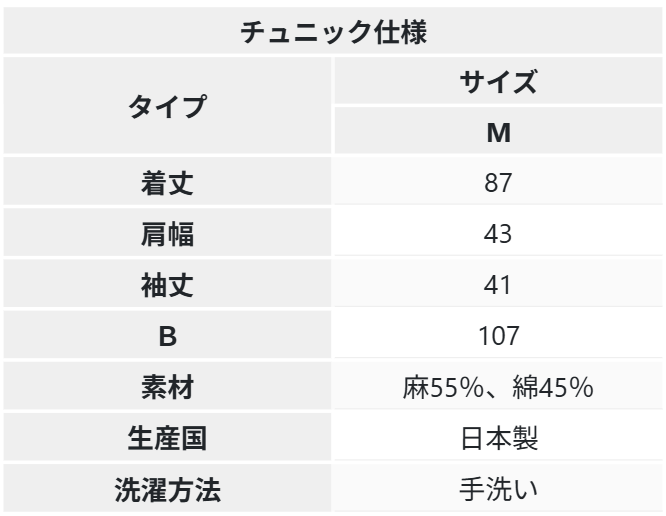The height and width of the screenshot is (516, 666).
Task: Select the タイプ header cell
Action: coord(167,107)
